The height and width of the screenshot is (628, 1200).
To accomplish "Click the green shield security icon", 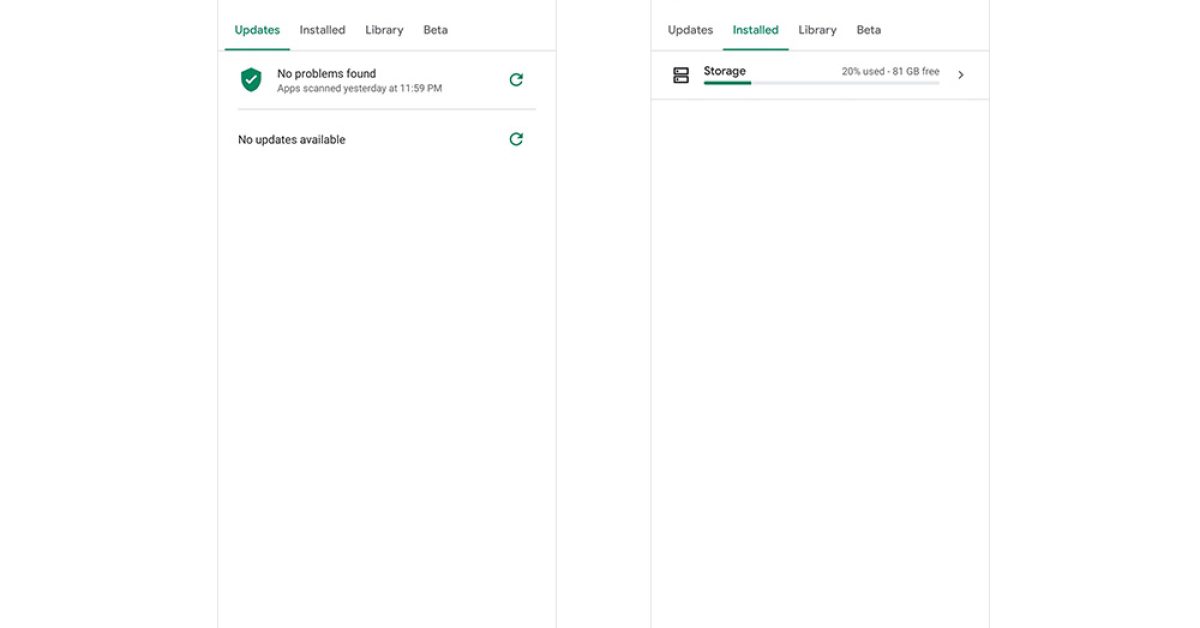I will click(x=251, y=80).
